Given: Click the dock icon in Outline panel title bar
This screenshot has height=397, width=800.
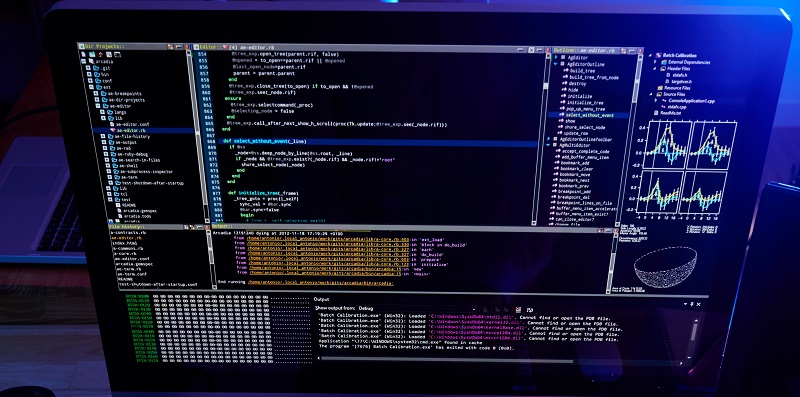Looking at the screenshot, I should 623,51.
